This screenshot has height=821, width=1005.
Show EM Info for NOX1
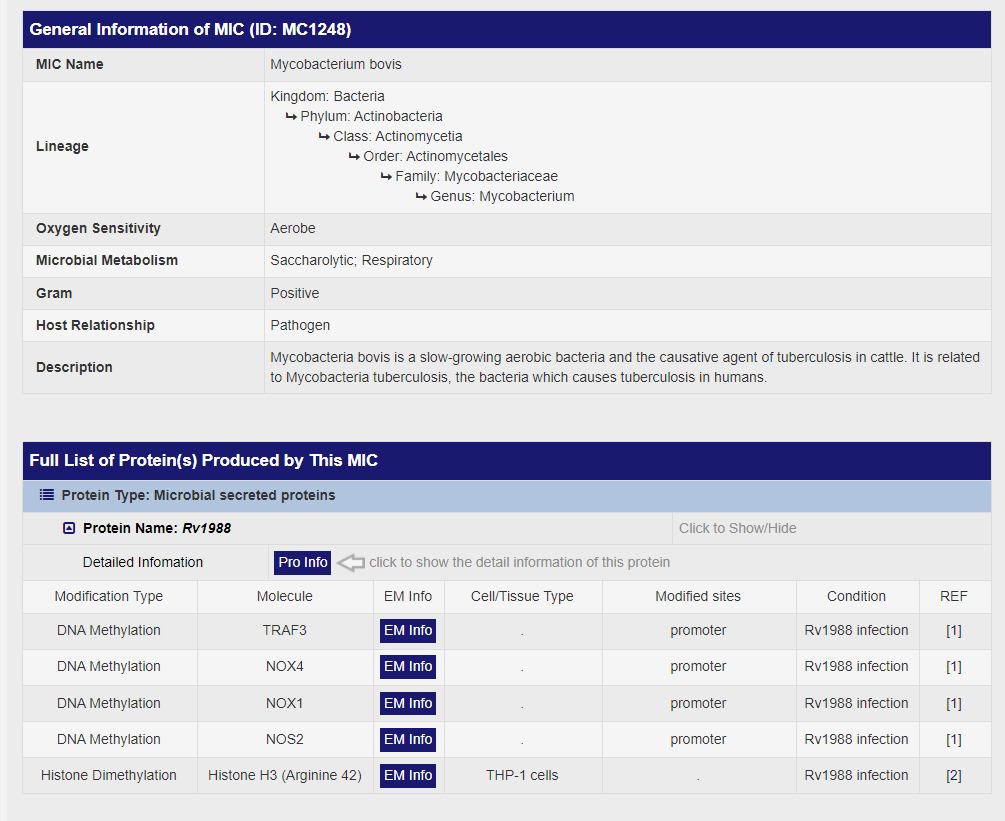(x=408, y=703)
